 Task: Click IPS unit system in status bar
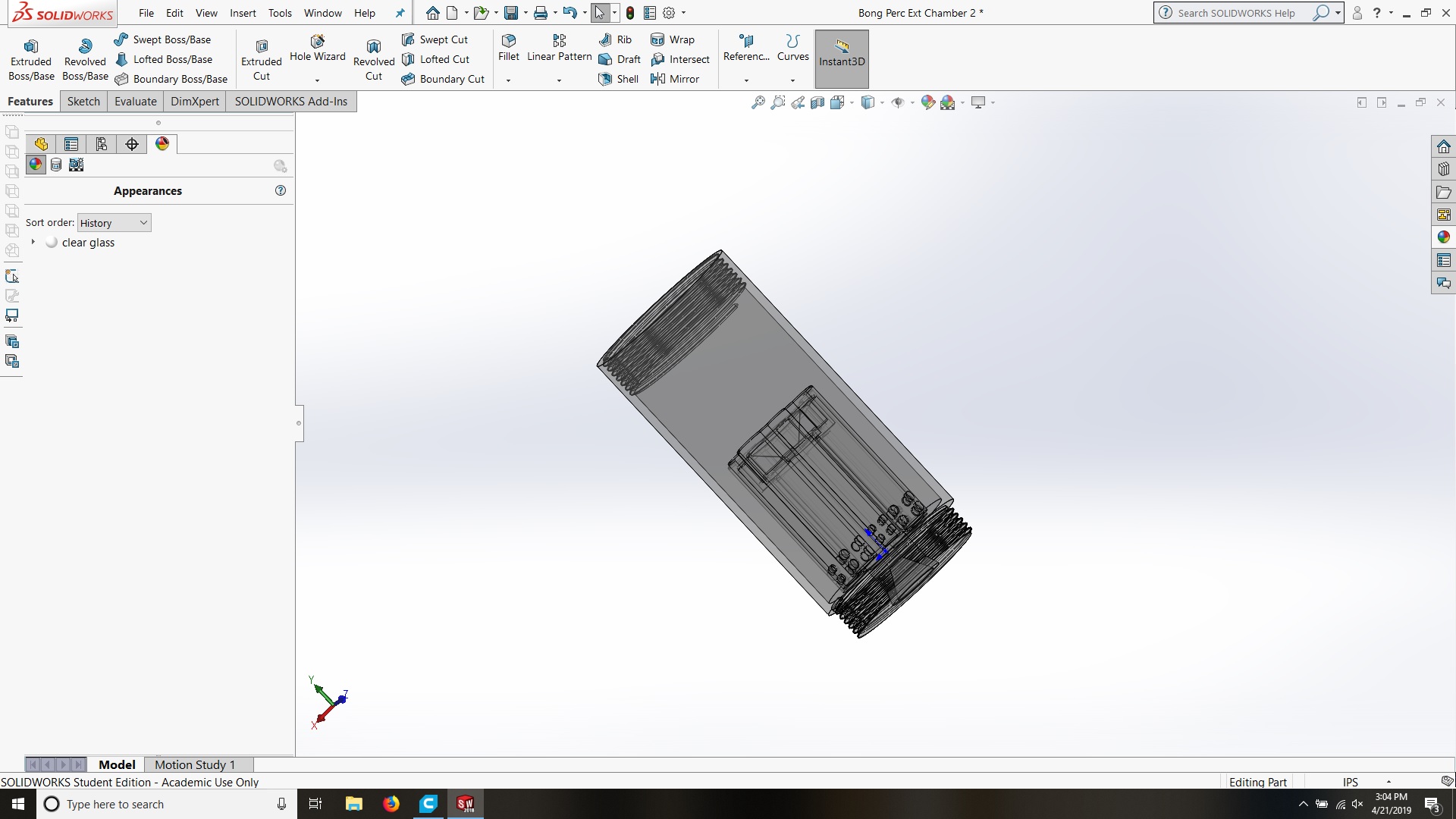tap(1351, 782)
